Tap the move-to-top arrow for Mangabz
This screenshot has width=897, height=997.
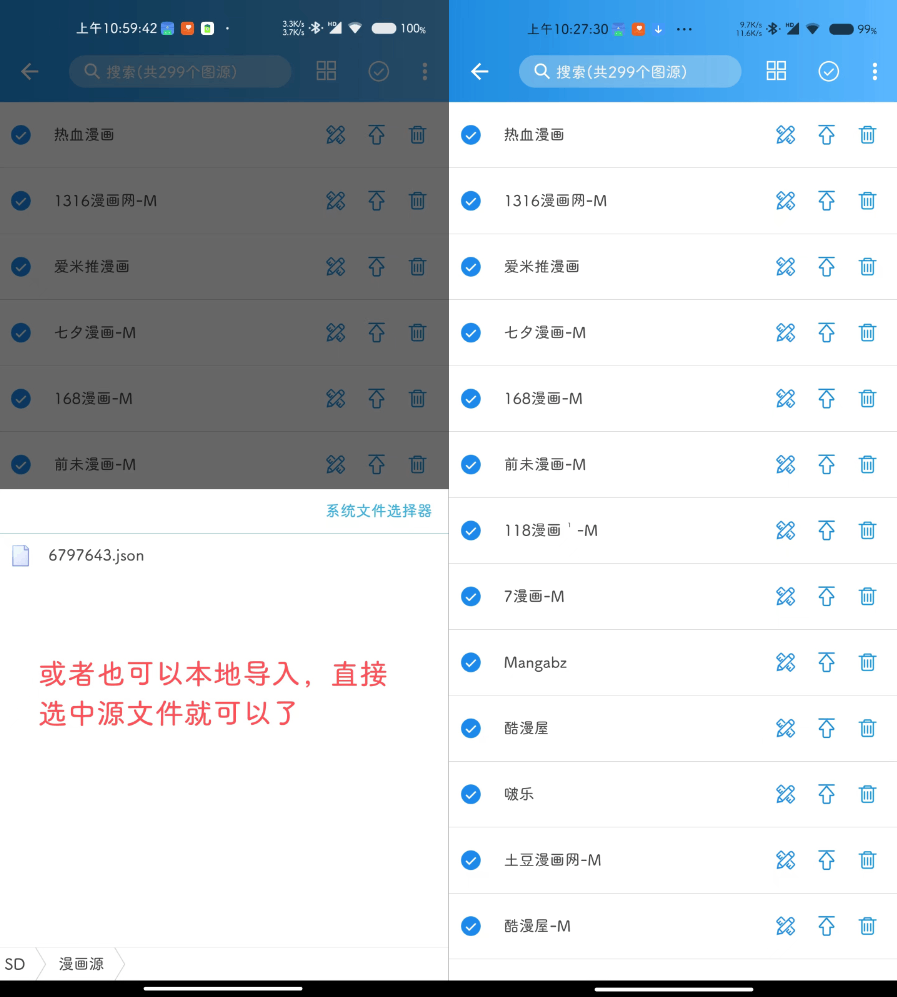click(x=826, y=662)
